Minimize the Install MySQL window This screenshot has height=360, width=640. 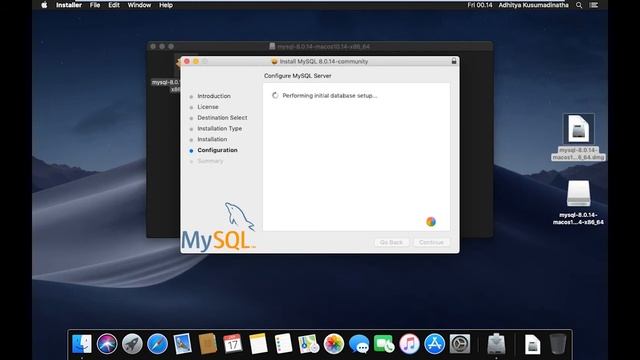point(196,61)
